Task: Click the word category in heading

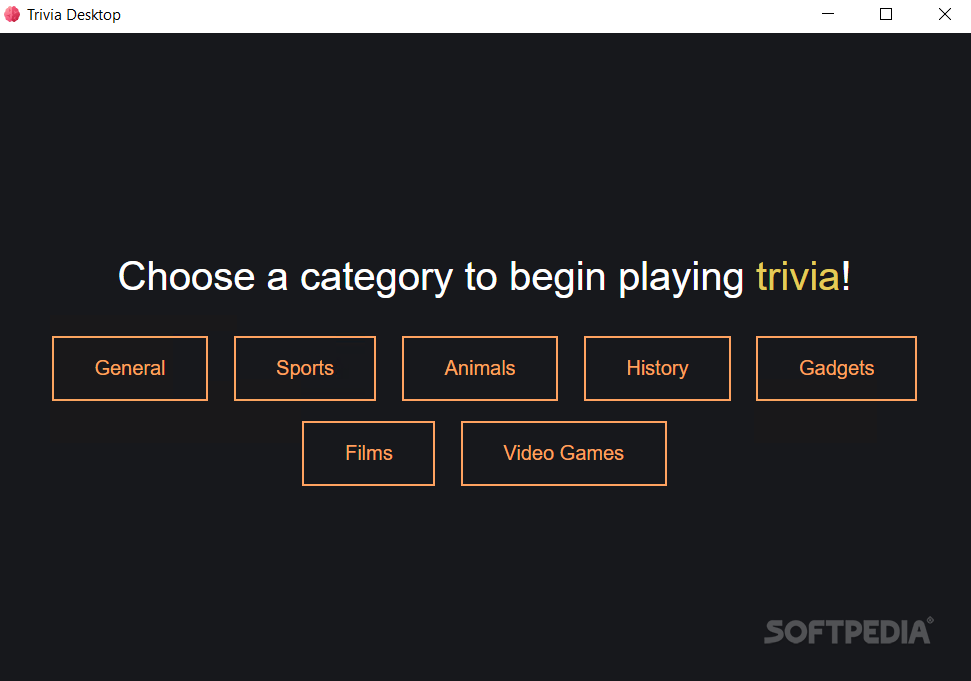Action: 377,279
